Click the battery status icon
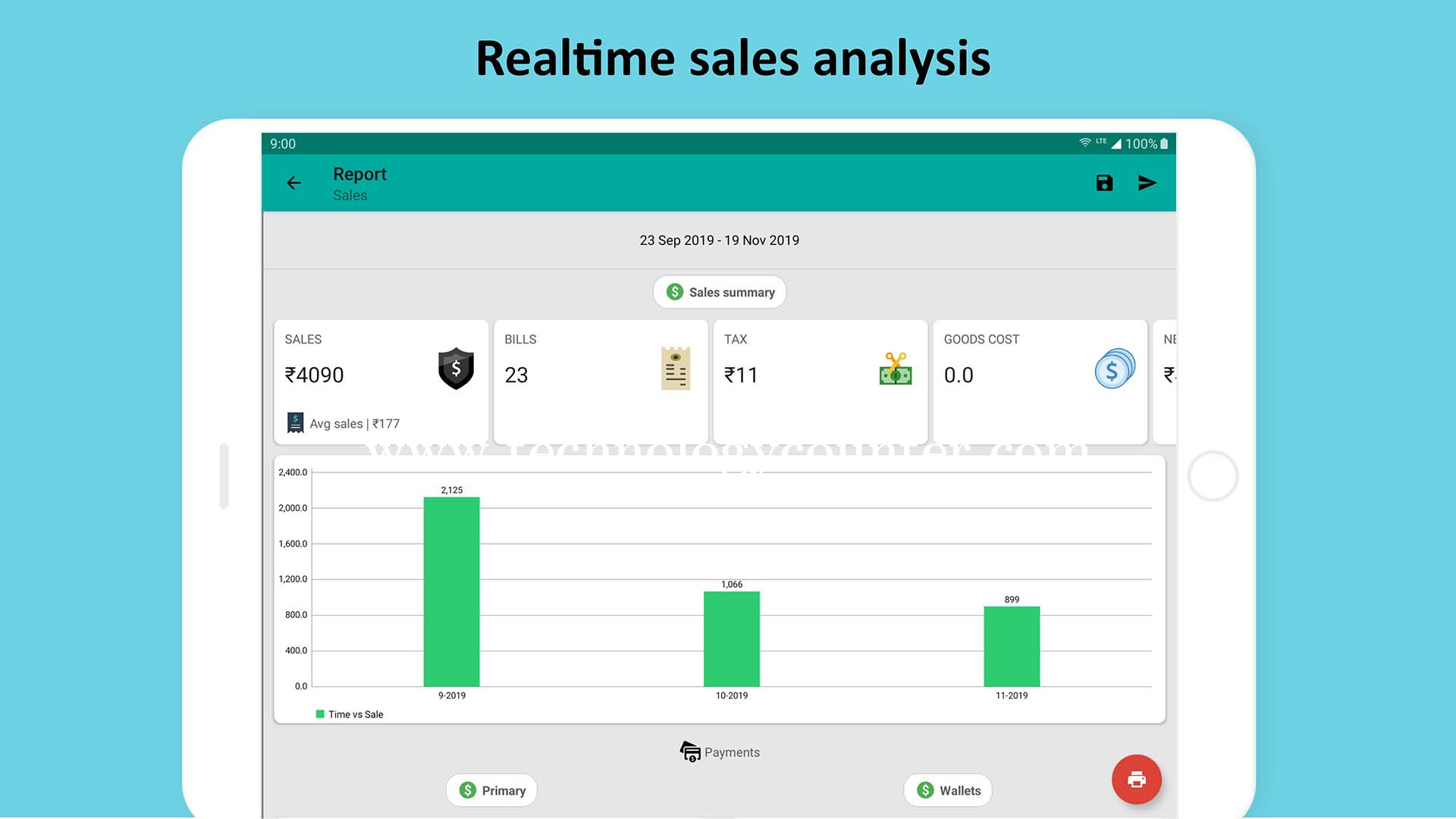This screenshot has height=819, width=1456. coord(1164,143)
